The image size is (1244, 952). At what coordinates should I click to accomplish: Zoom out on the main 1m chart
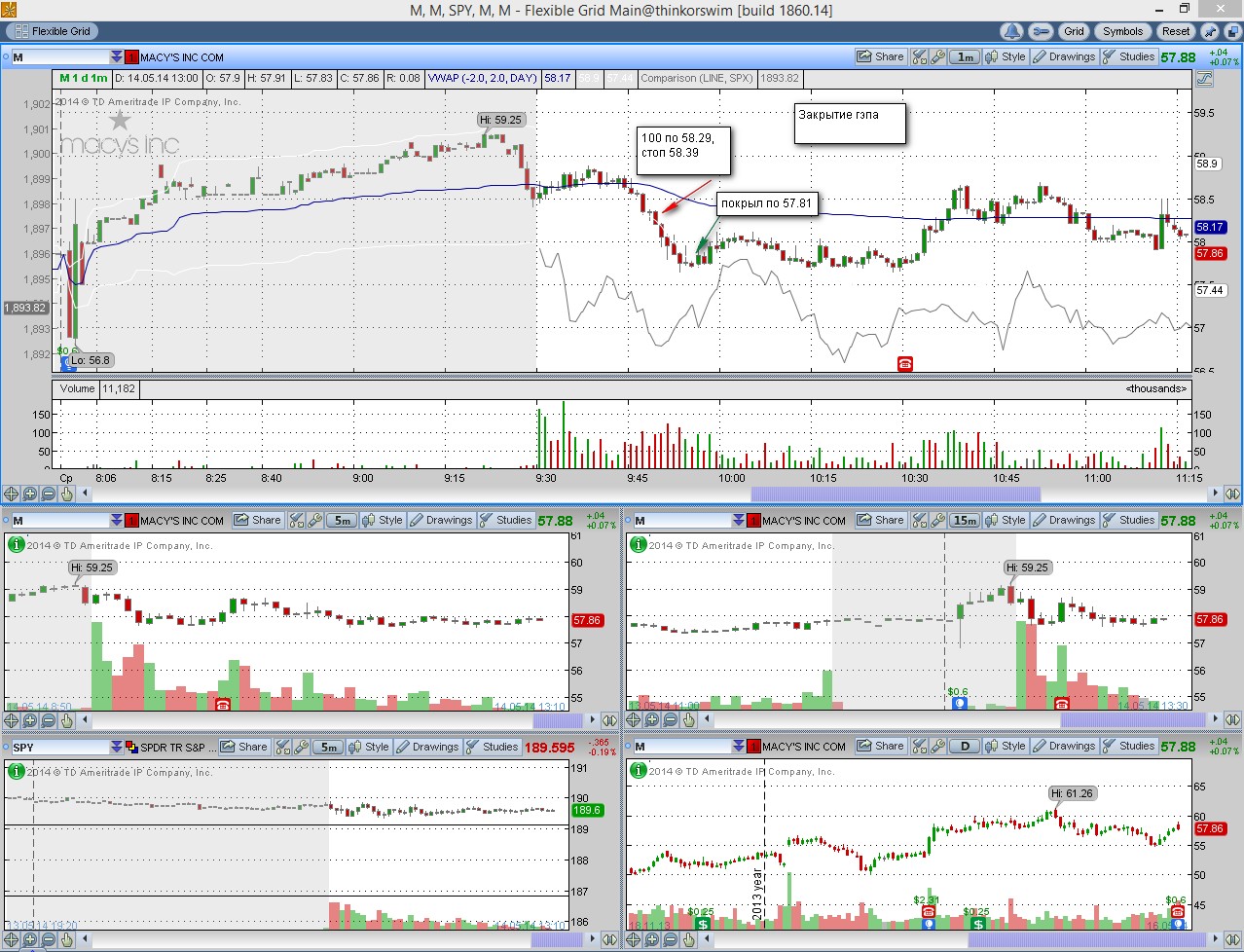(48, 494)
